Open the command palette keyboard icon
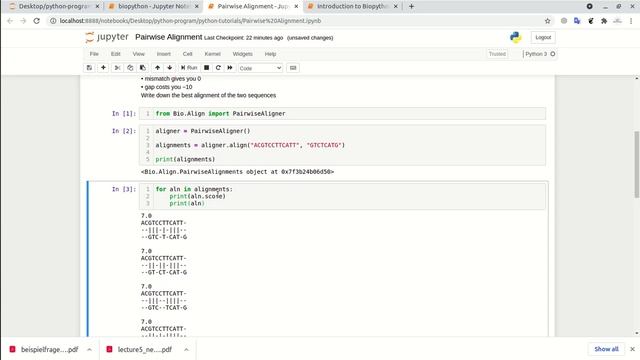 (293, 68)
